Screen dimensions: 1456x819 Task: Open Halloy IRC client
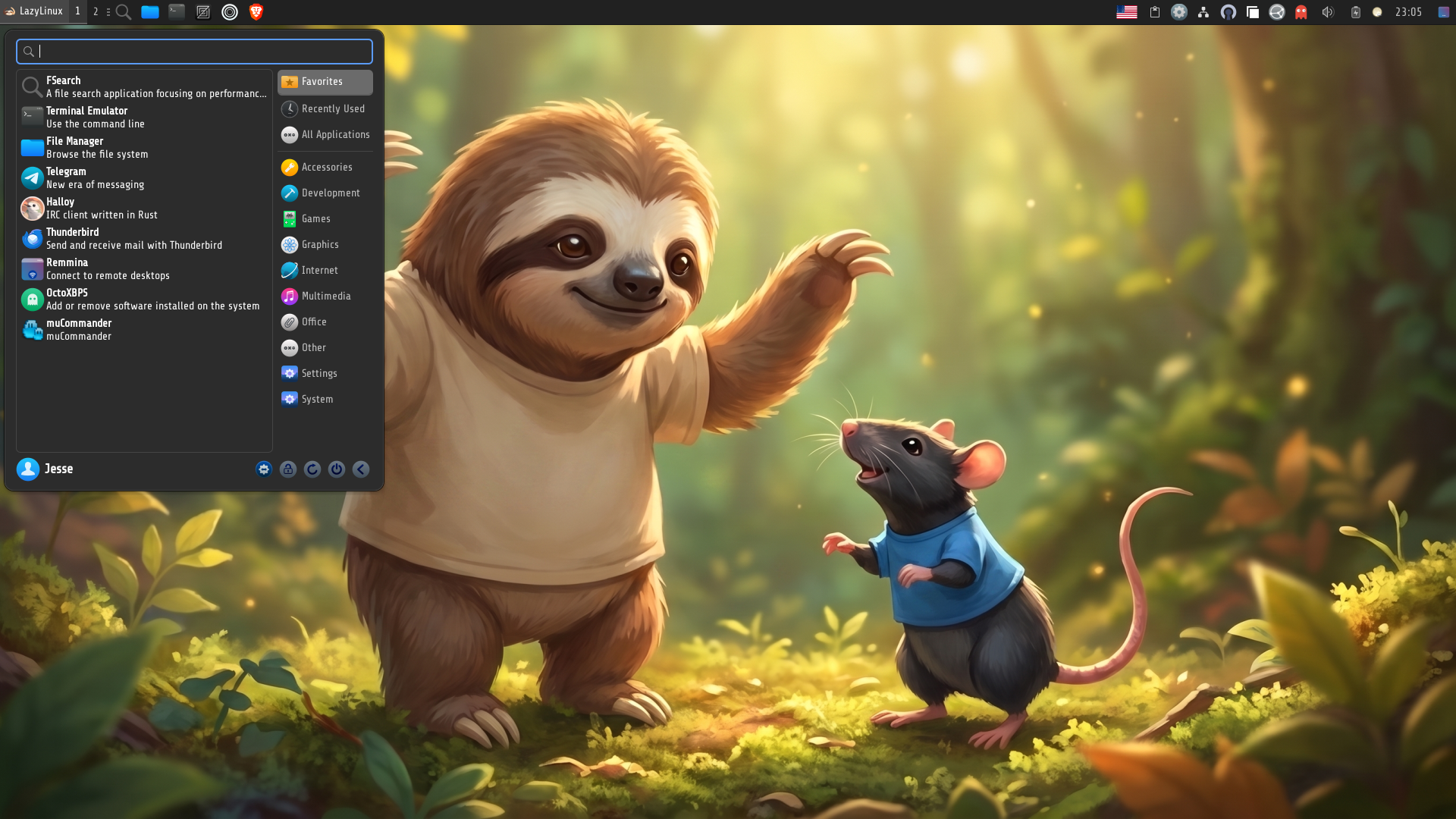click(x=144, y=208)
